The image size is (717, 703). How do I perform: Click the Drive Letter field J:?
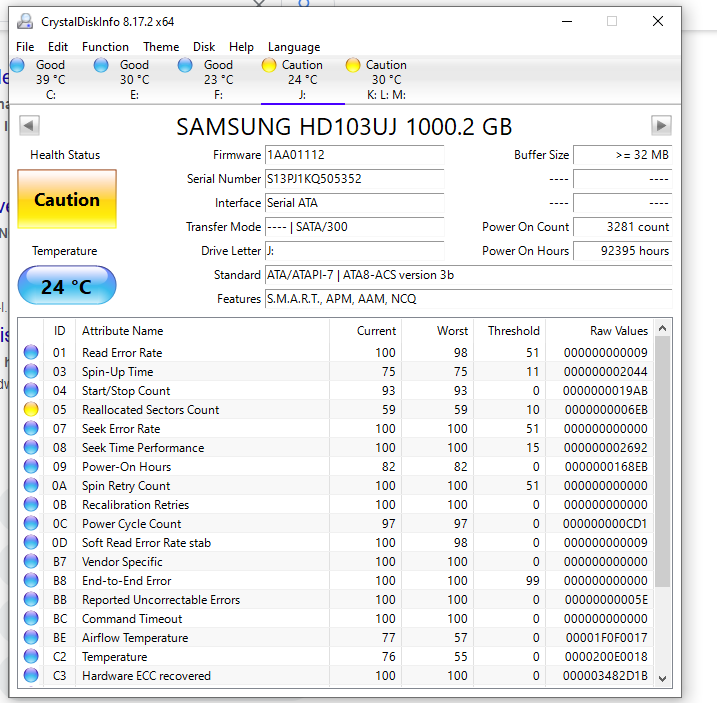tap(354, 251)
